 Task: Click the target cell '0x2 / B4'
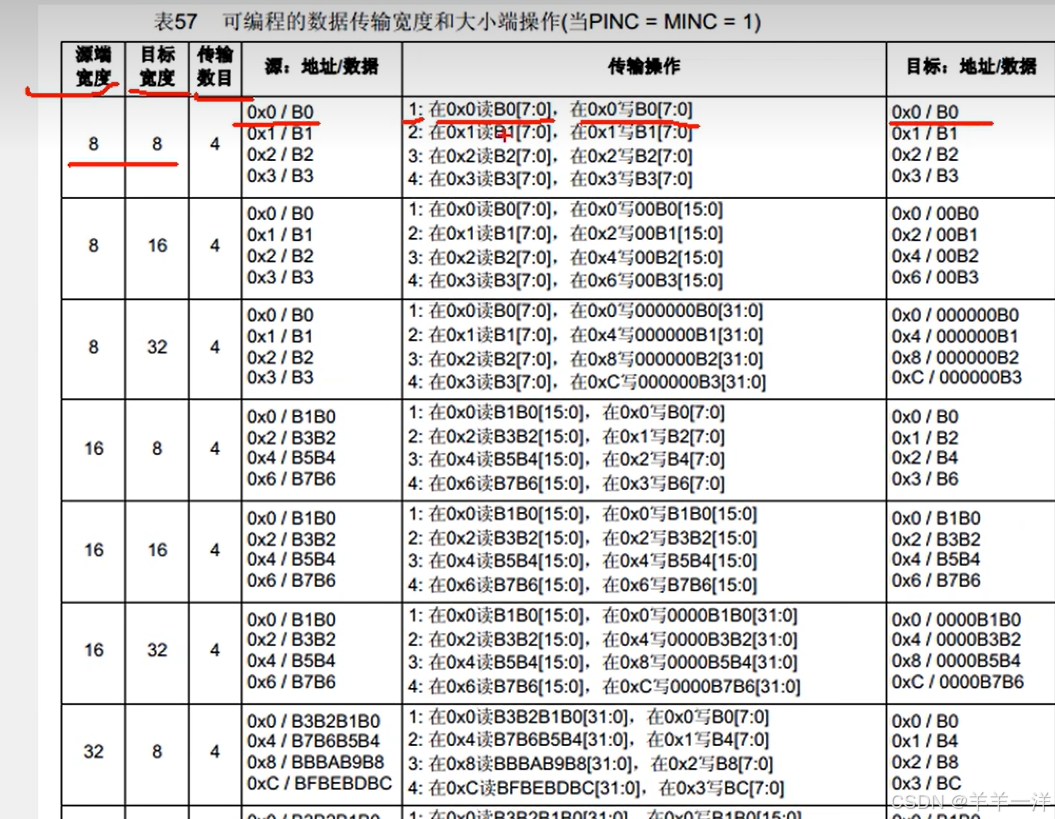[x=925, y=458]
